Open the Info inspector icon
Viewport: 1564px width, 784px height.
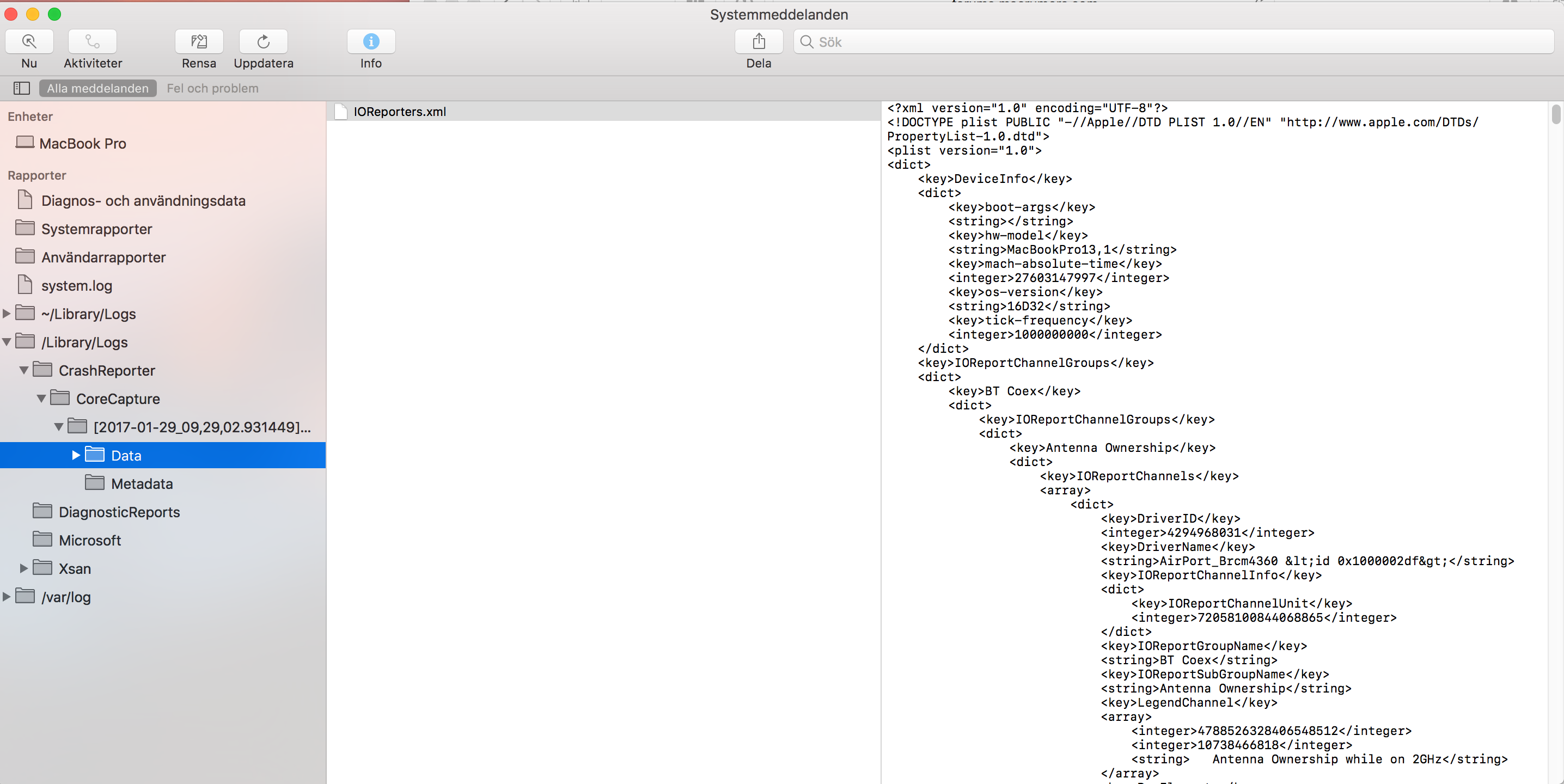coord(371,41)
